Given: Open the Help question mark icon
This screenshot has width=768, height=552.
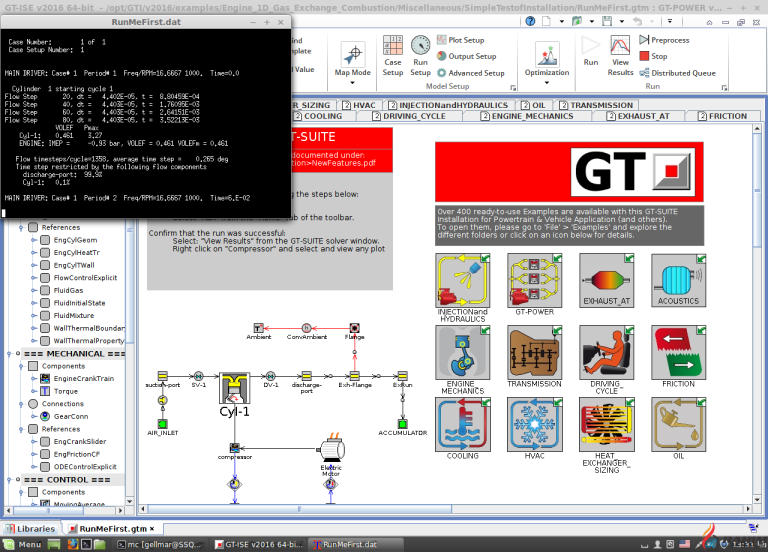Looking at the screenshot, I should coord(530,21).
